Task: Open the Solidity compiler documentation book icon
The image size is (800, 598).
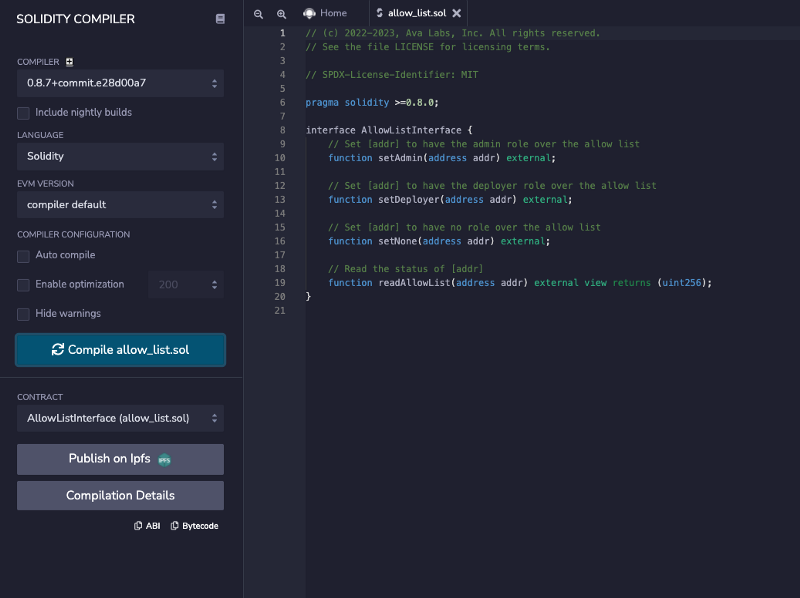Action: (x=220, y=19)
